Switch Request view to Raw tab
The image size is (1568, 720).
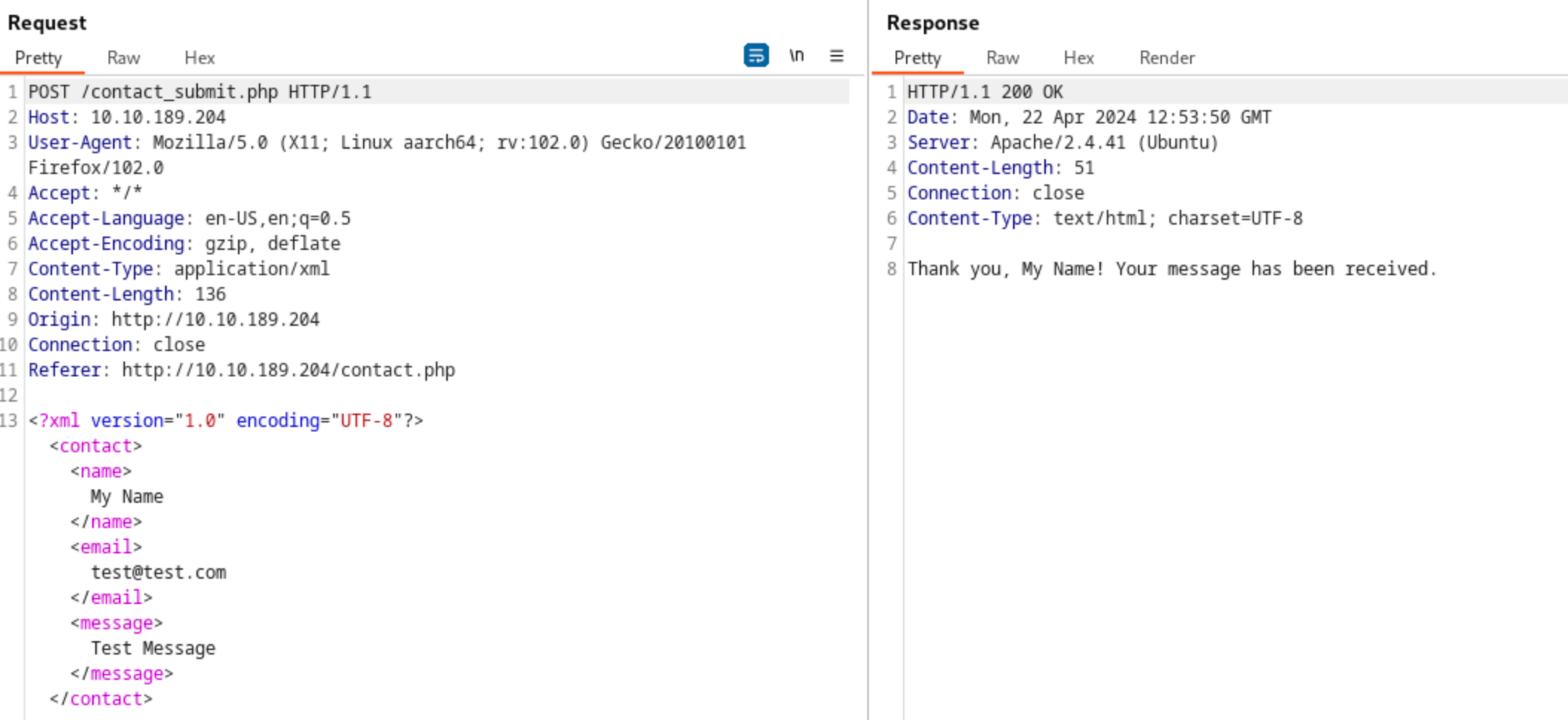[123, 58]
